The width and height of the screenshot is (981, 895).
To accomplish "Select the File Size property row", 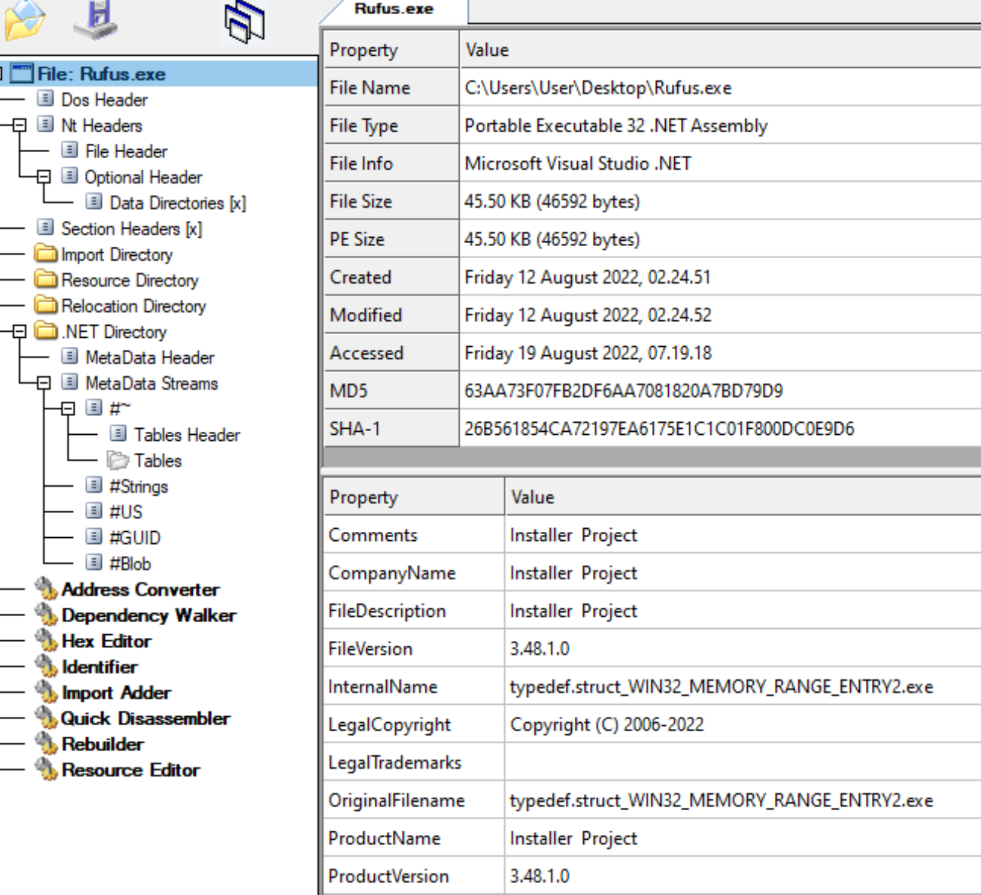I will point(653,201).
